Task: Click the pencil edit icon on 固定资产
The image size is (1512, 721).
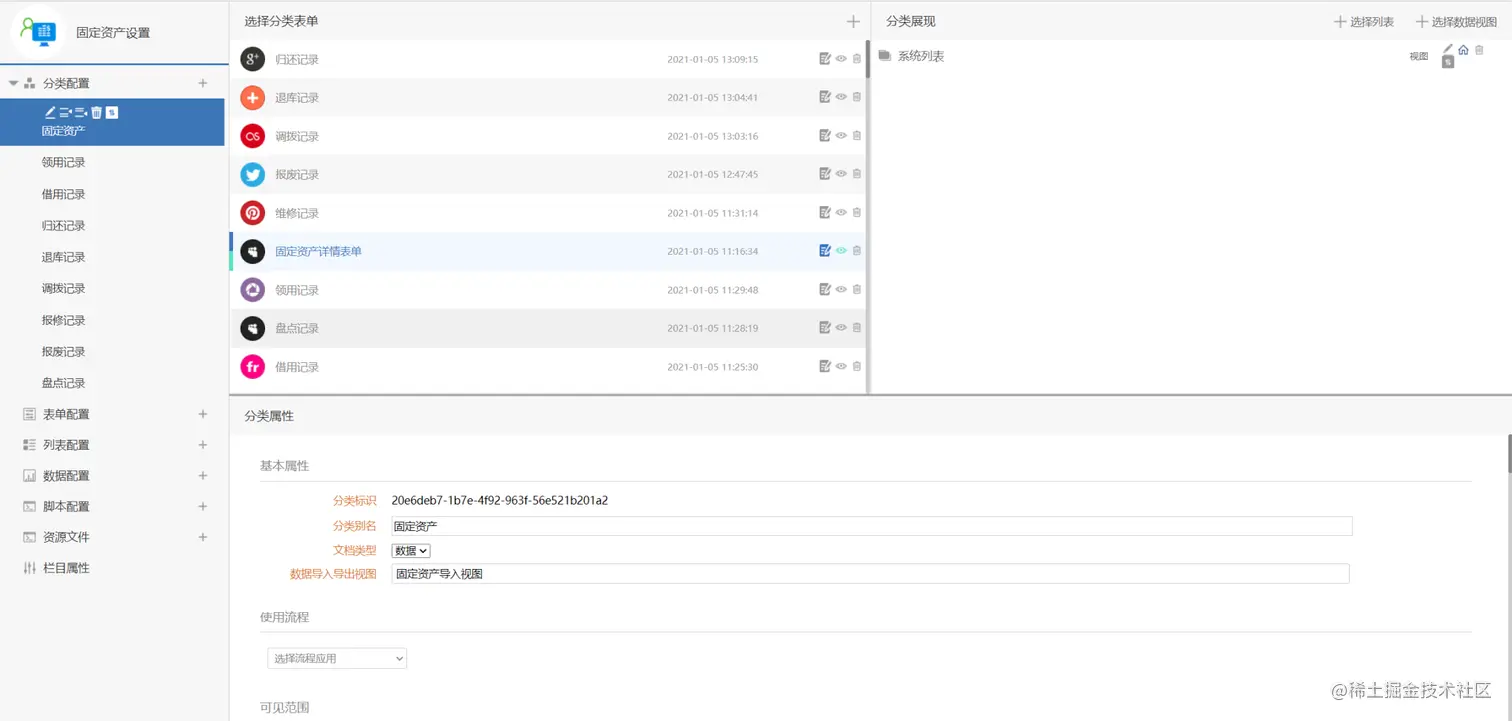Action: (50, 112)
